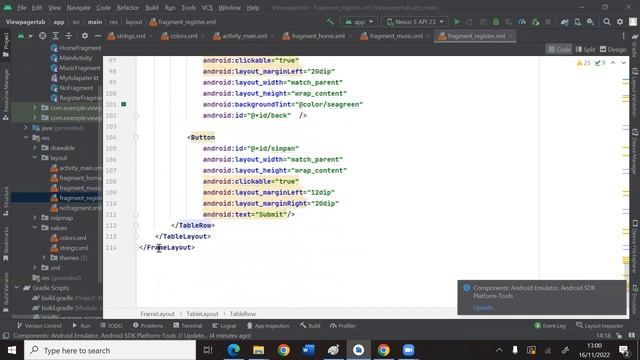
Task: Open Microsoft Edge from taskbar
Action: [x=233, y=350]
